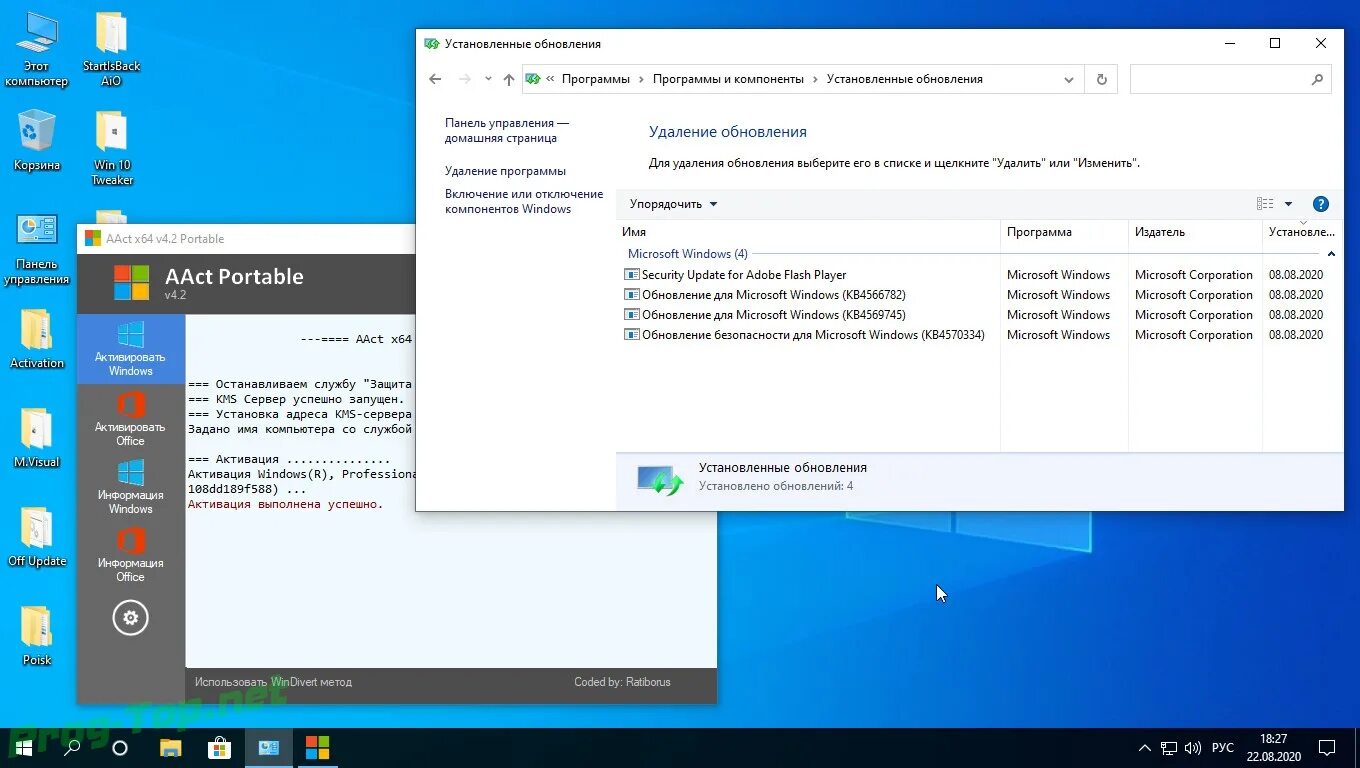Open File Explorer from taskbar
The width and height of the screenshot is (1360, 768).
(x=171, y=747)
